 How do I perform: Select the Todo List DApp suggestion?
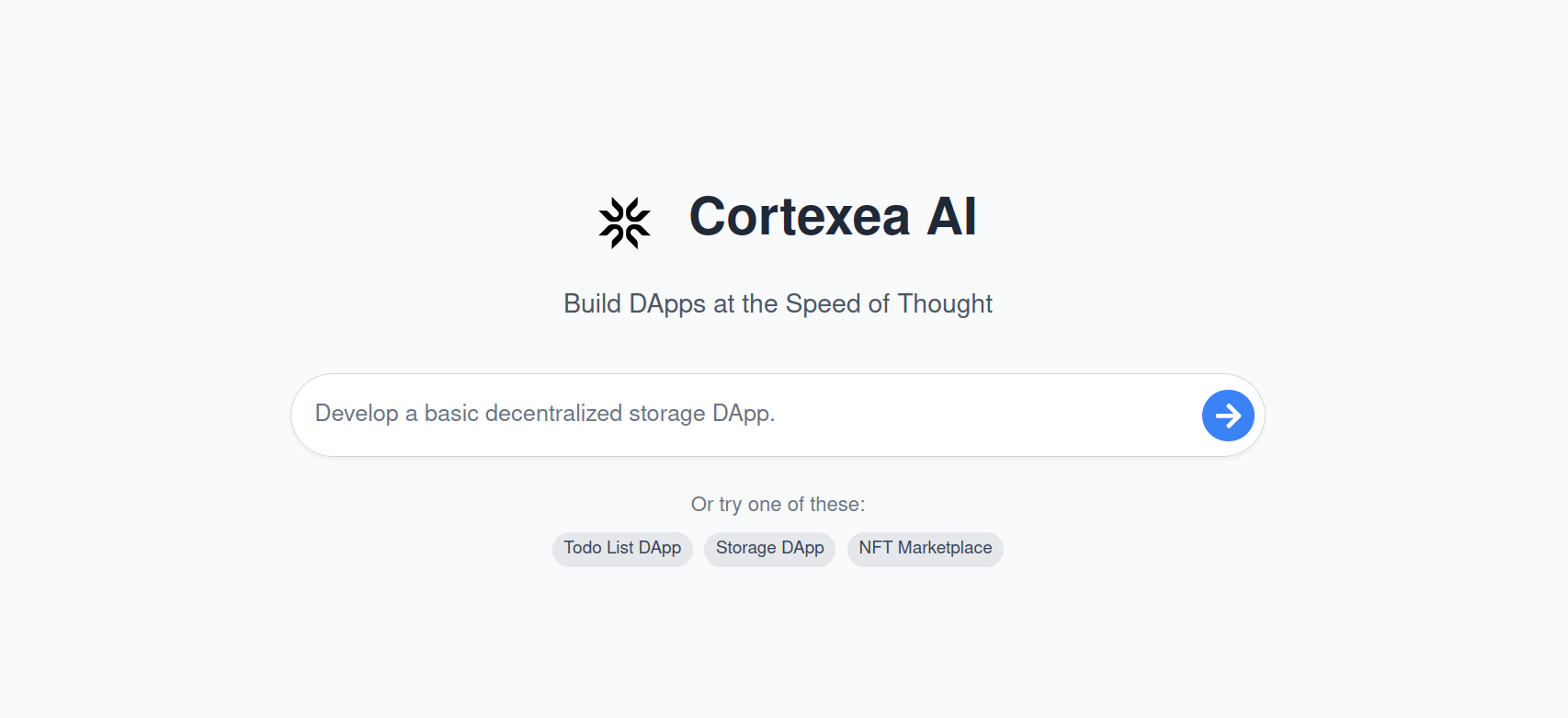622,549
